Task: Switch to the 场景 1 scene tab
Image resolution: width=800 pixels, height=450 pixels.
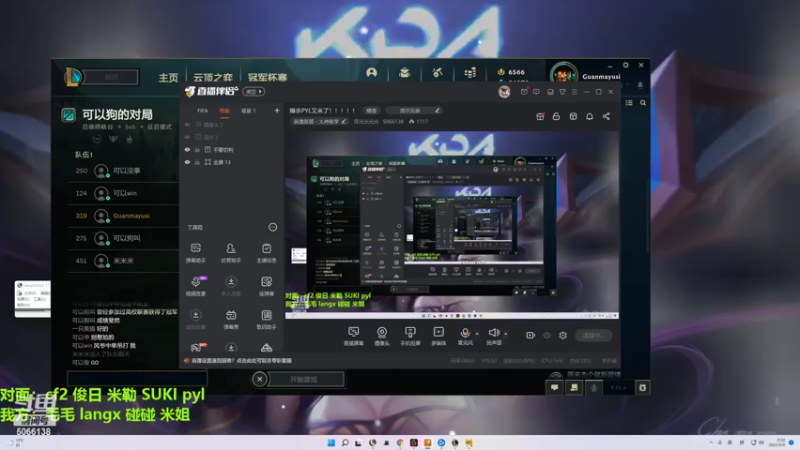Action: 248,111
